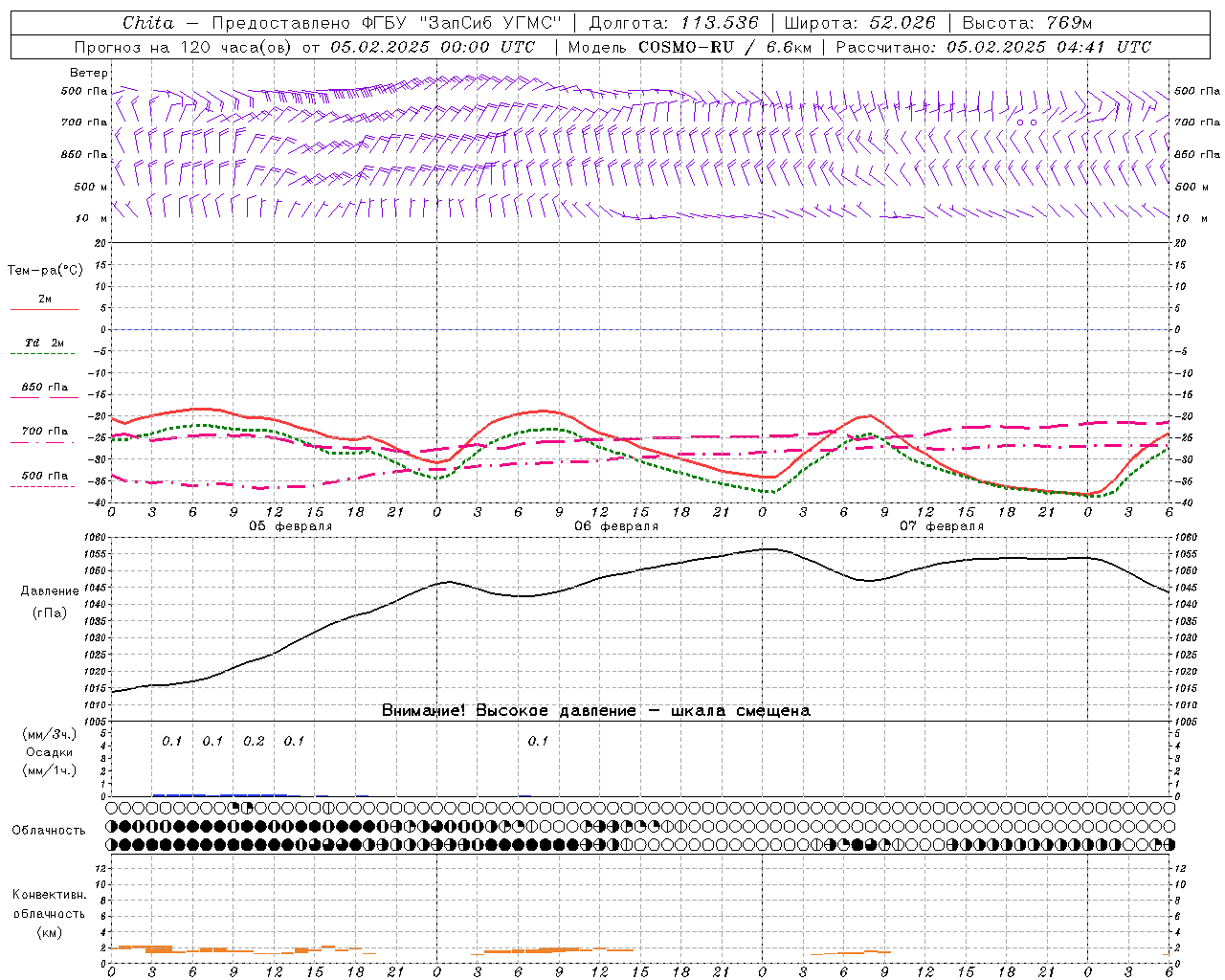The width and height of the screenshot is (1225, 980).
Task: Click the "Ветер" wind panel label
Action: [x=89, y=73]
